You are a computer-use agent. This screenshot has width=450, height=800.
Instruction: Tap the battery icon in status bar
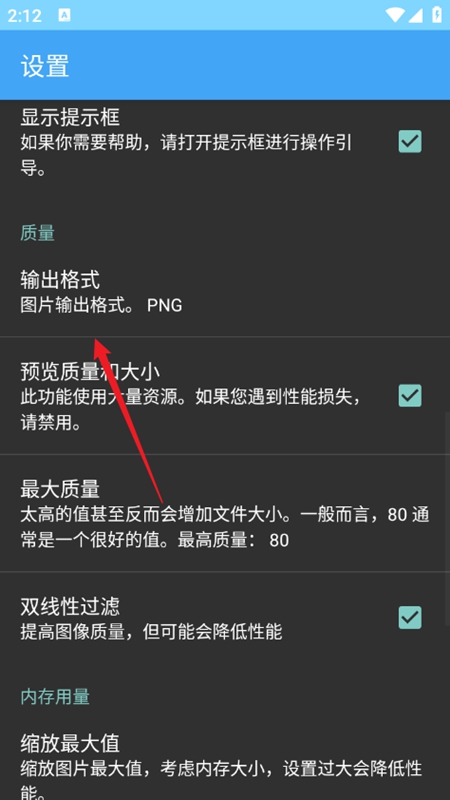click(x=437, y=15)
